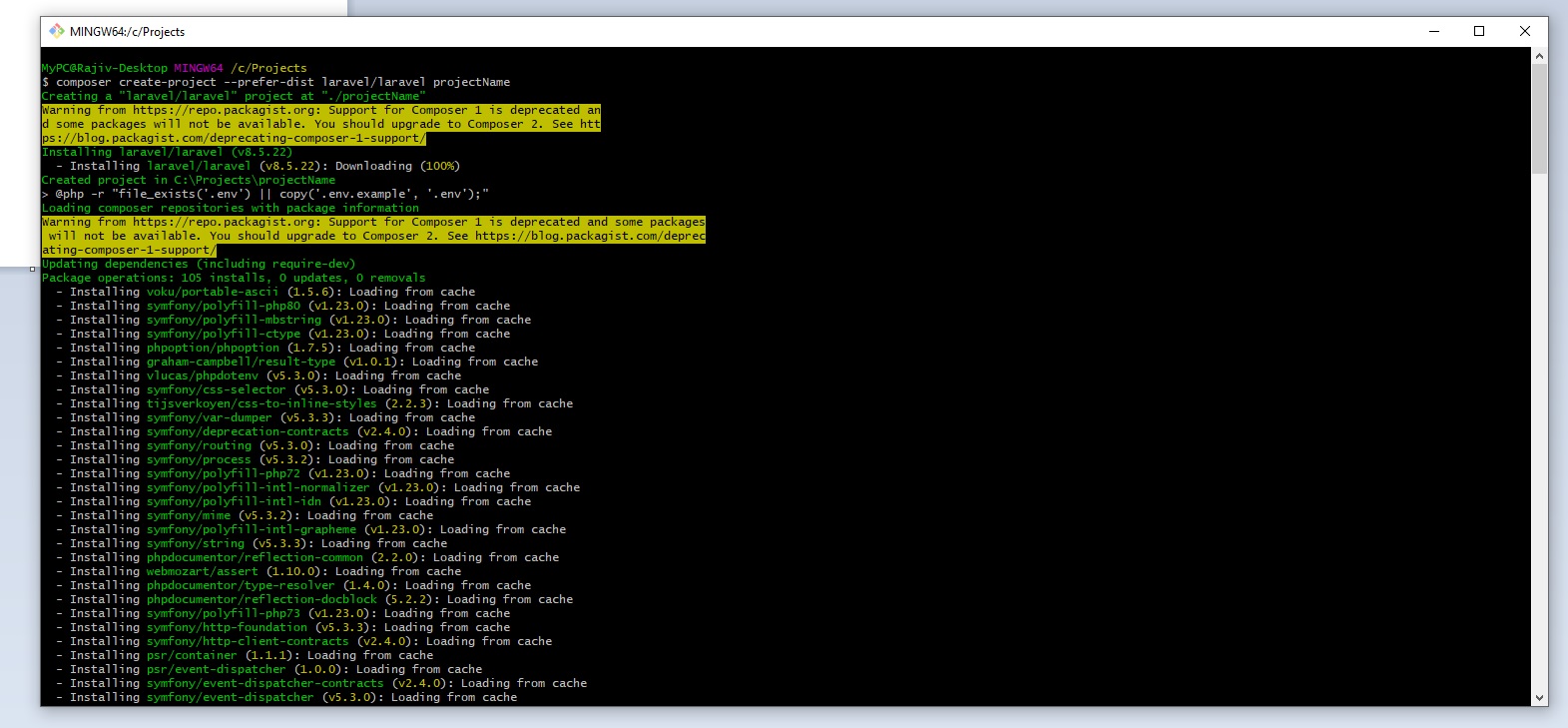
Task: Click the phpdocumentor/reflection-common install line
Action: click(x=307, y=557)
